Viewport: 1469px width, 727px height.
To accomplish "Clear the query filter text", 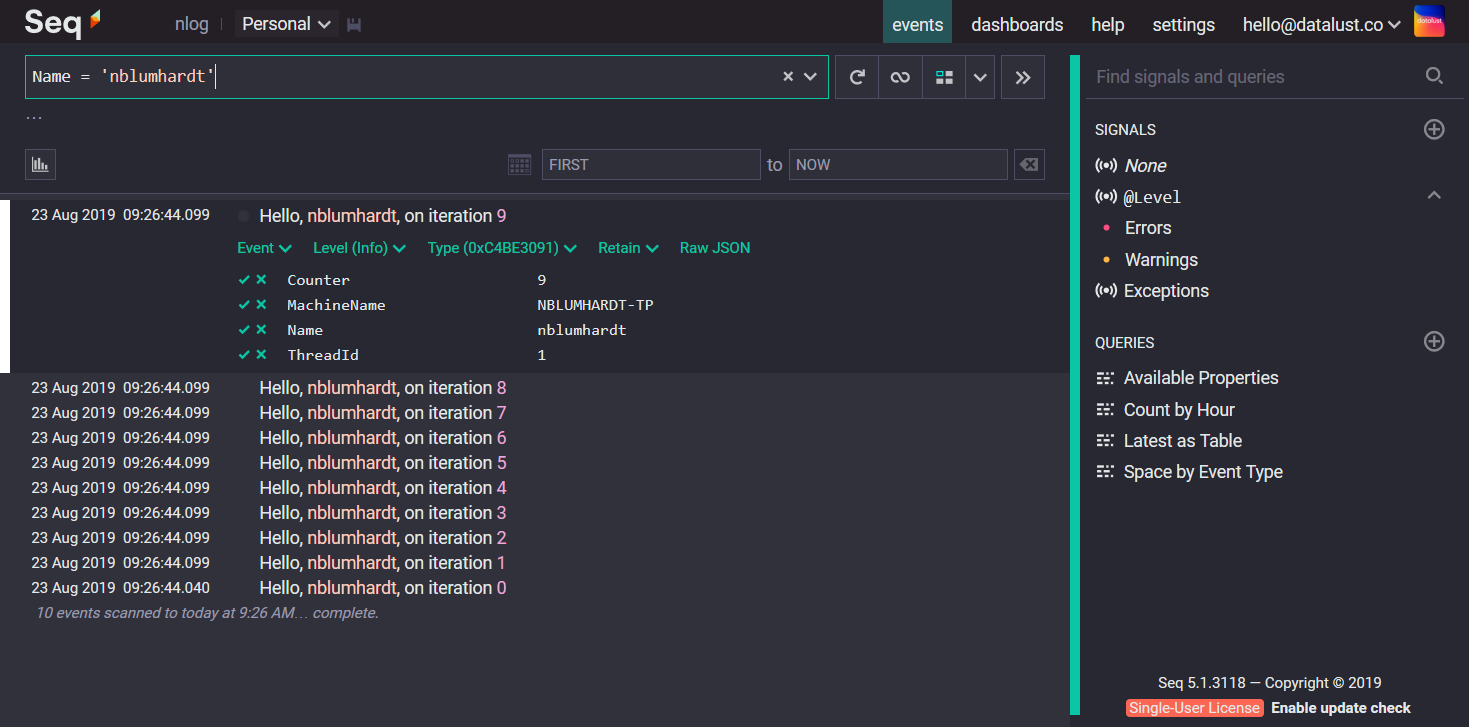I will 788,77.
